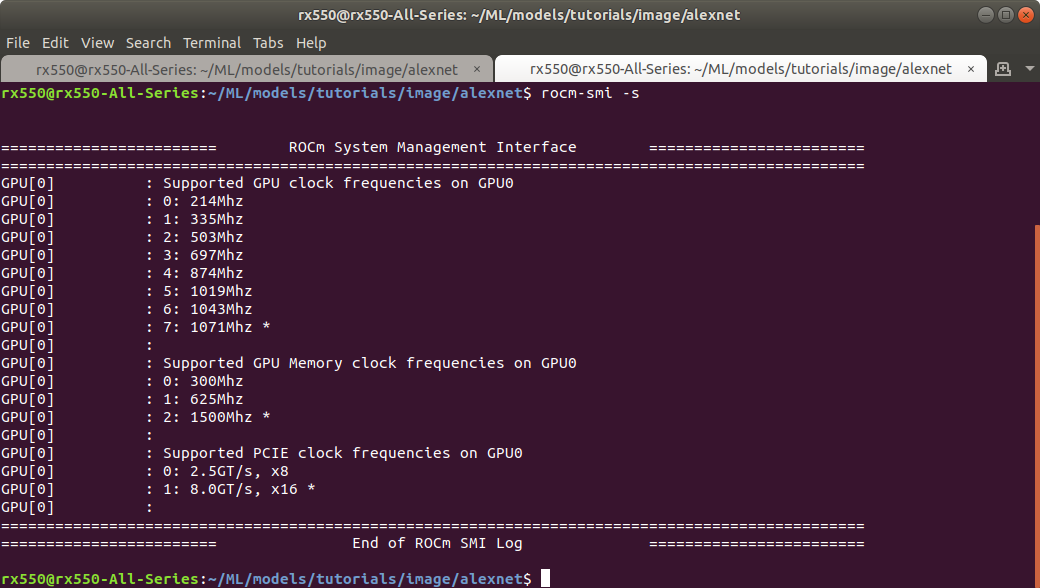The width and height of the screenshot is (1040, 588).
Task: Open the File menu
Action: (x=18, y=43)
